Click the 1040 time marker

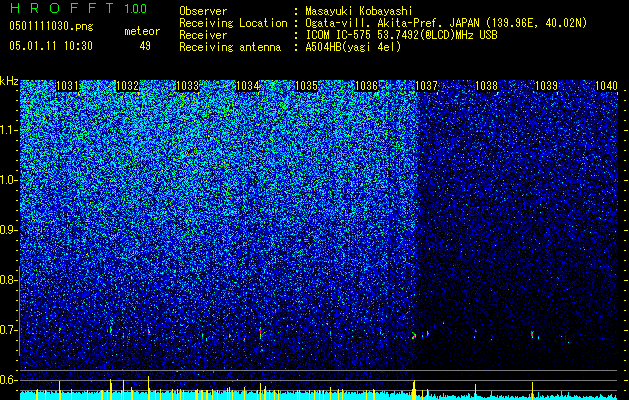pos(606,86)
